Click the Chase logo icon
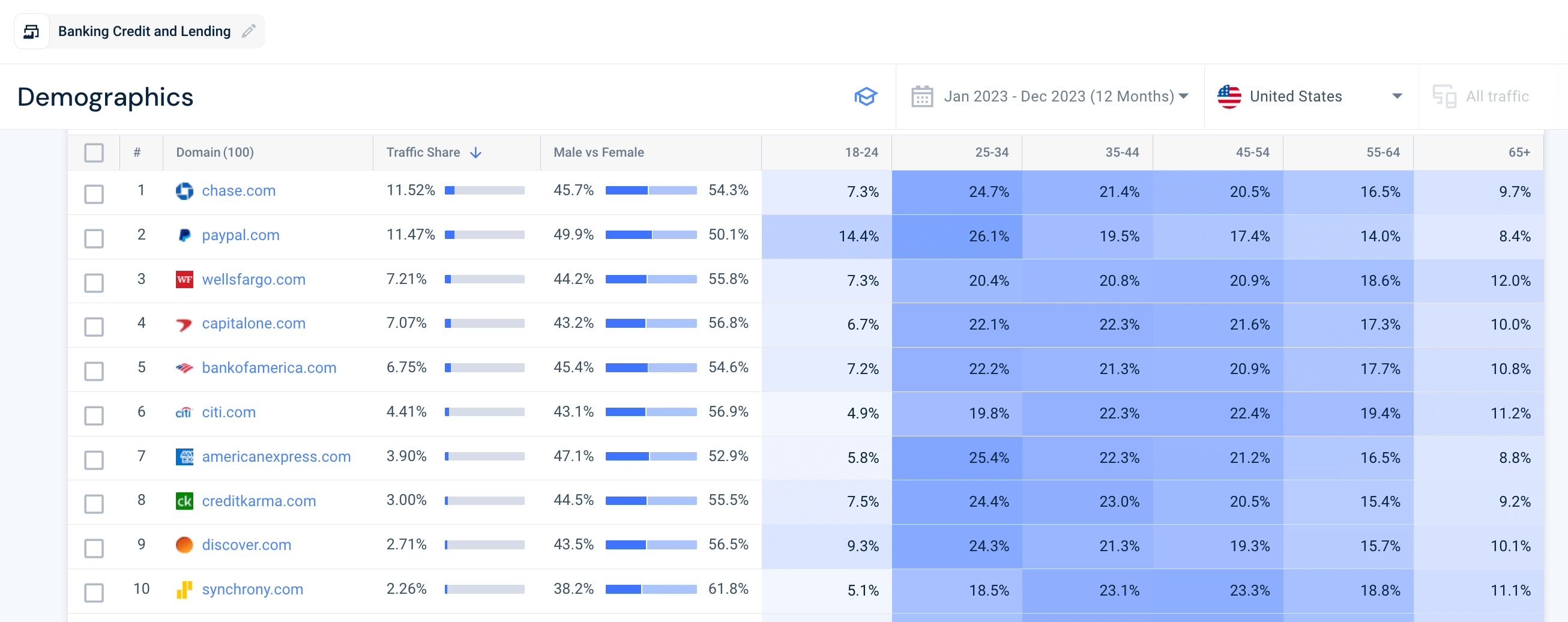This screenshot has height=622, width=1568. point(184,191)
